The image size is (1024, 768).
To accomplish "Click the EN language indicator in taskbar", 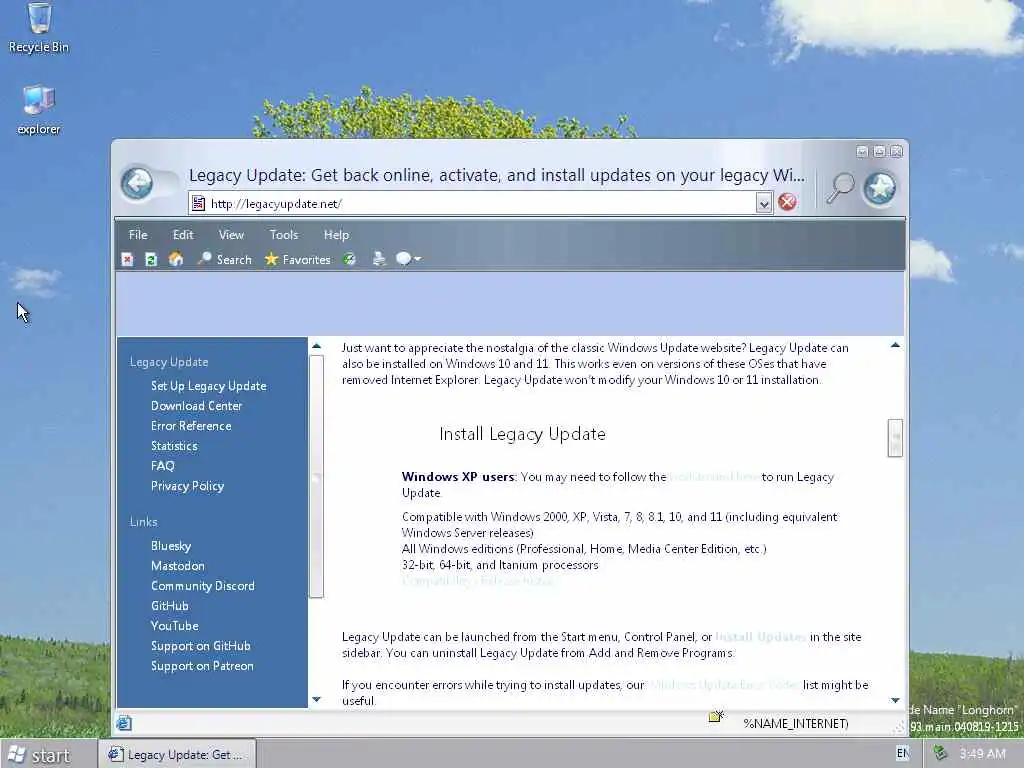I will coord(903,754).
